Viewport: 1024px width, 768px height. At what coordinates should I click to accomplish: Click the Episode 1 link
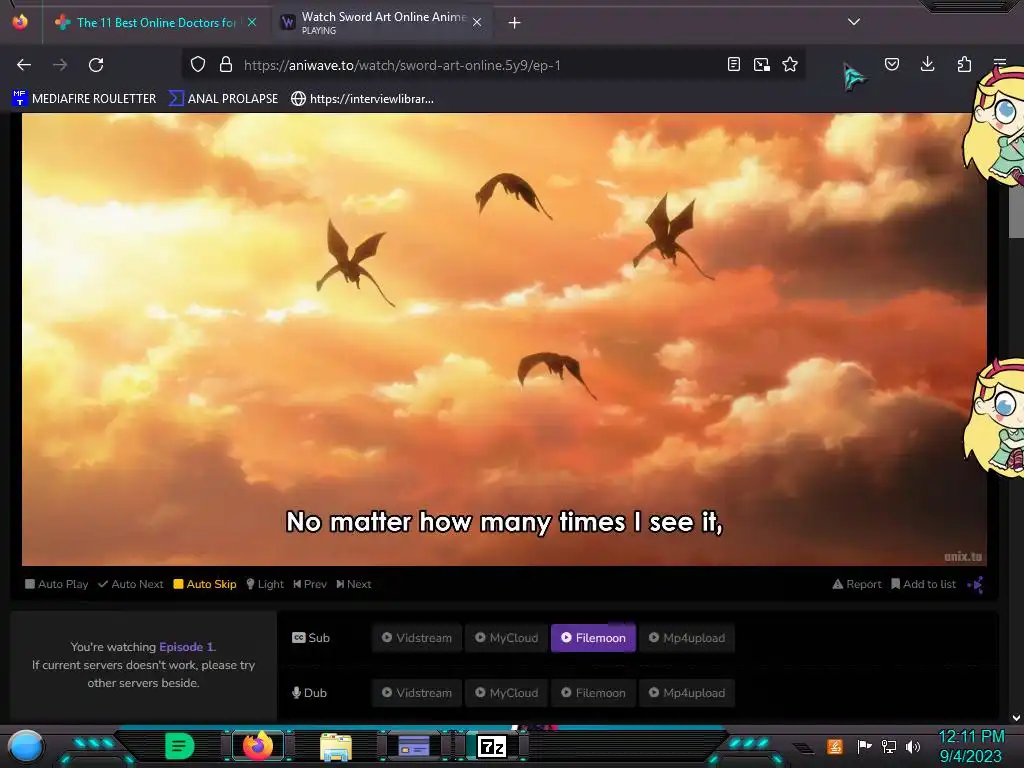click(186, 647)
